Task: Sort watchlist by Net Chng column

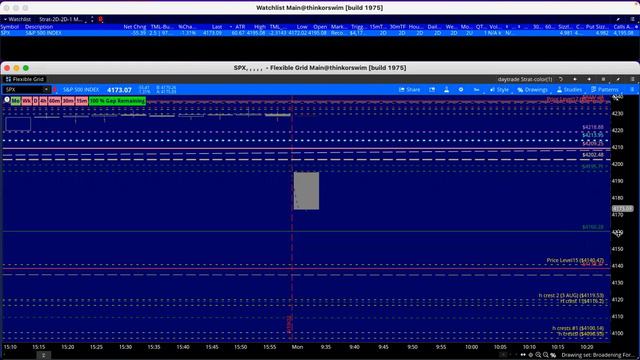Action: pyautogui.click(x=135, y=27)
